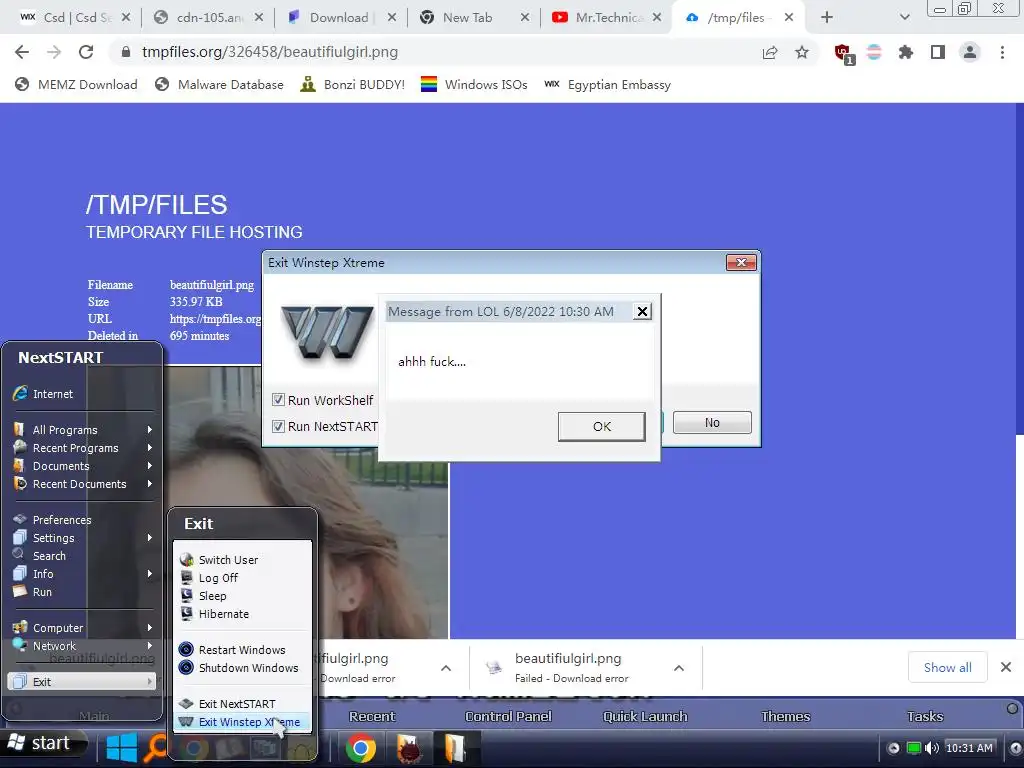Click the browser forward arrow
The width and height of the screenshot is (1024, 768).
[x=54, y=52]
